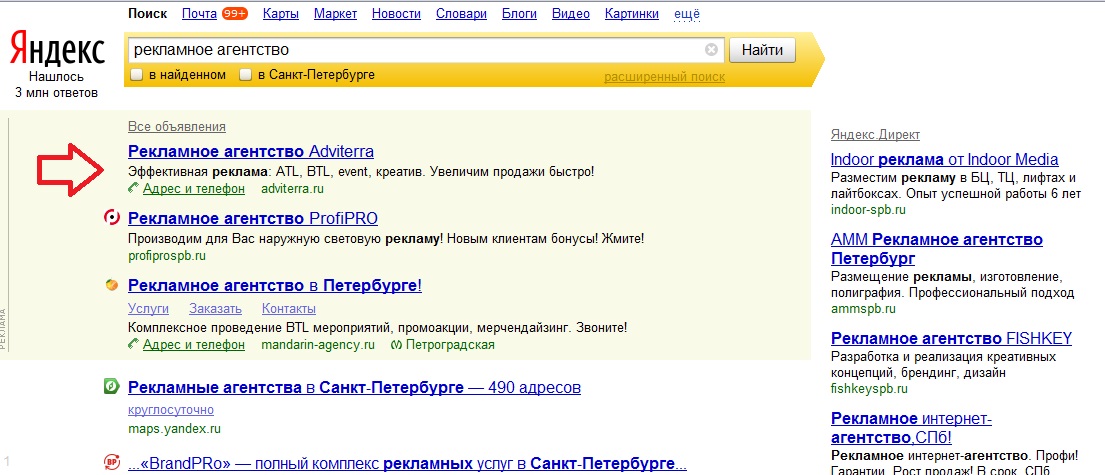
Task: Open the 'Рекламное агентство ProfiPRO' ad
Action: [253, 218]
